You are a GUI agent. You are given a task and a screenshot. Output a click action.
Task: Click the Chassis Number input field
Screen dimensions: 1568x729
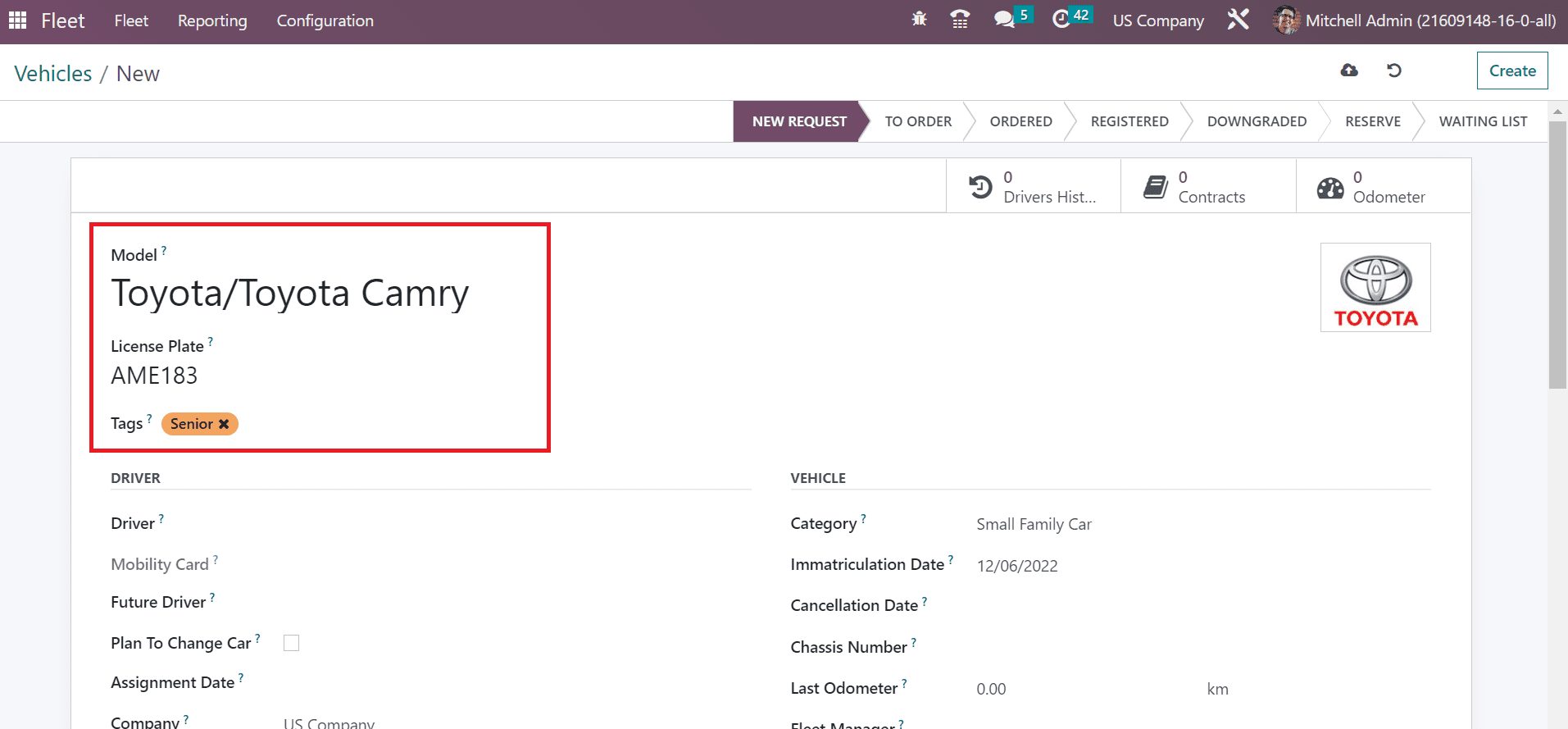tap(1203, 648)
